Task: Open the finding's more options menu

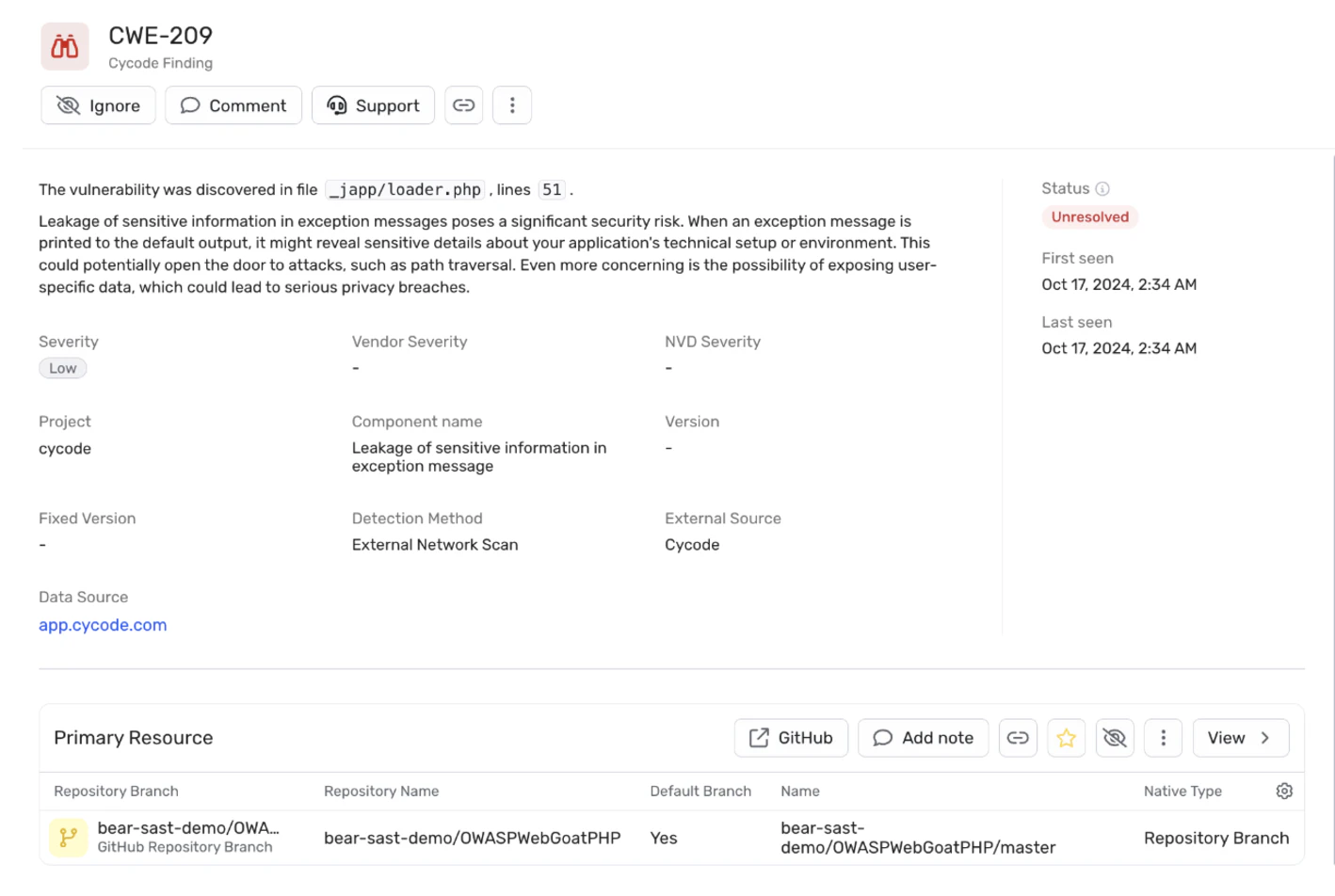Action: point(512,105)
